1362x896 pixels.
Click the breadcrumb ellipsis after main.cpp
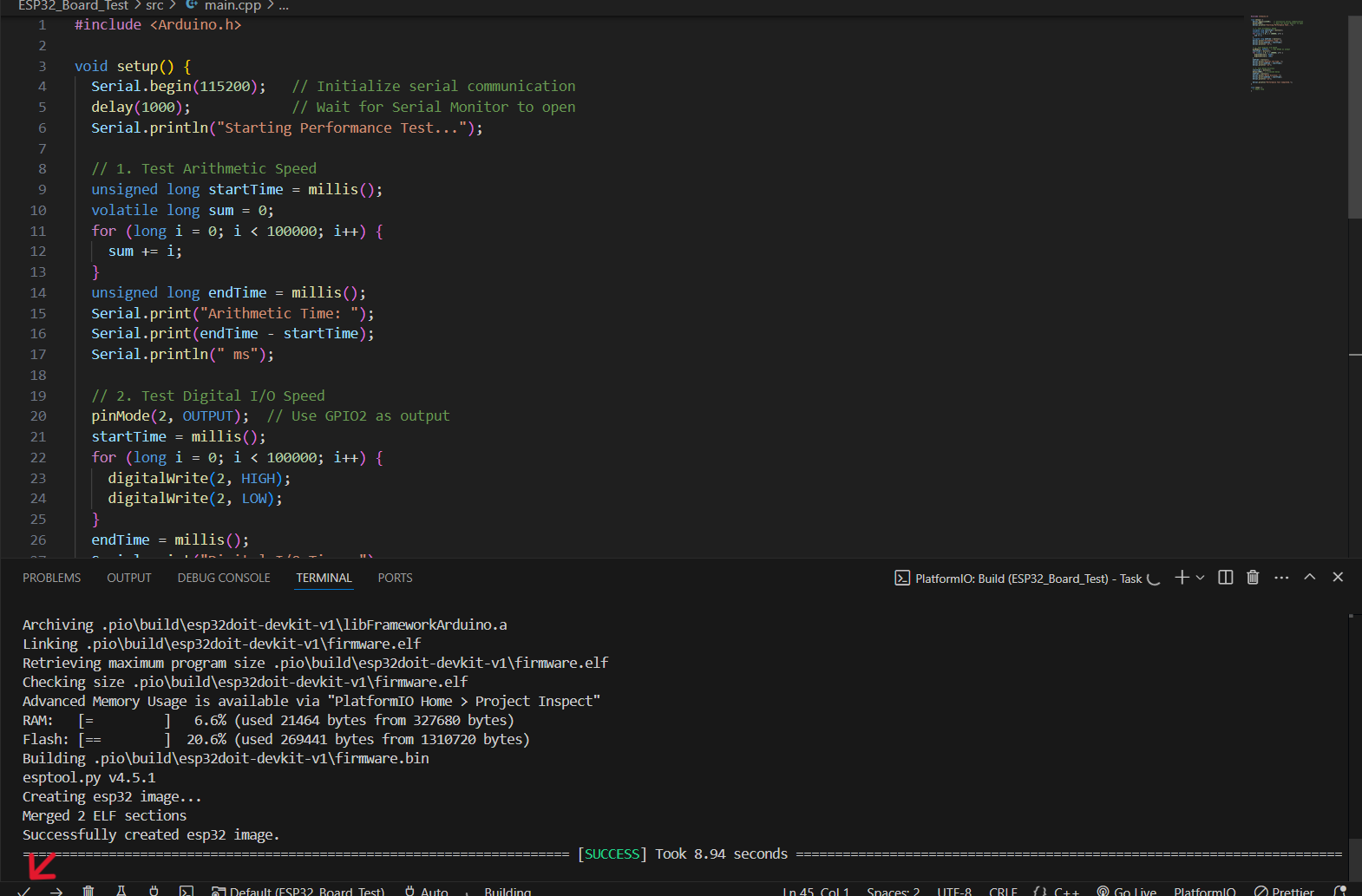(284, 6)
